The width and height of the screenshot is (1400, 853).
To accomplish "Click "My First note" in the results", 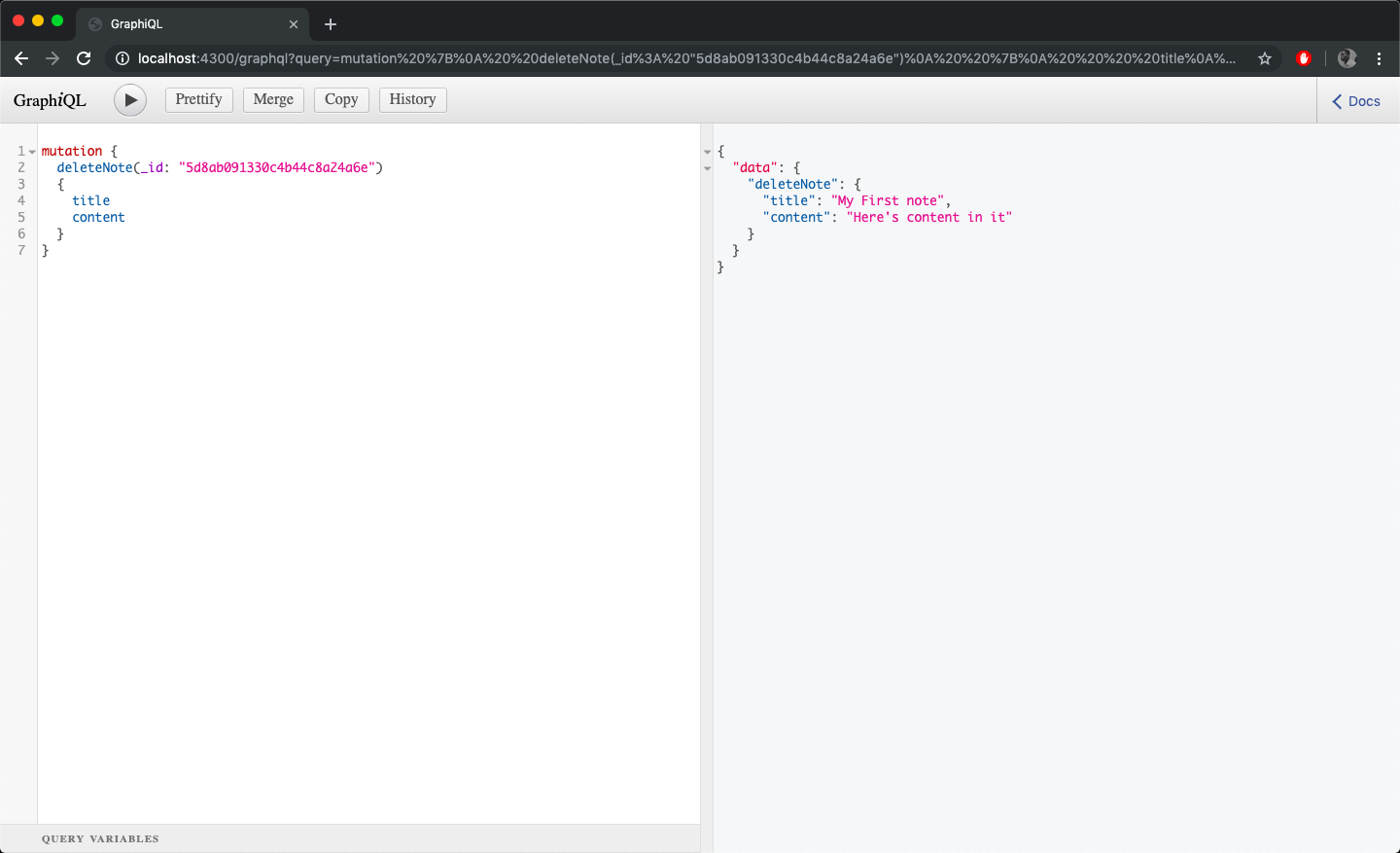I will pyautogui.click(x=888, y=200).
